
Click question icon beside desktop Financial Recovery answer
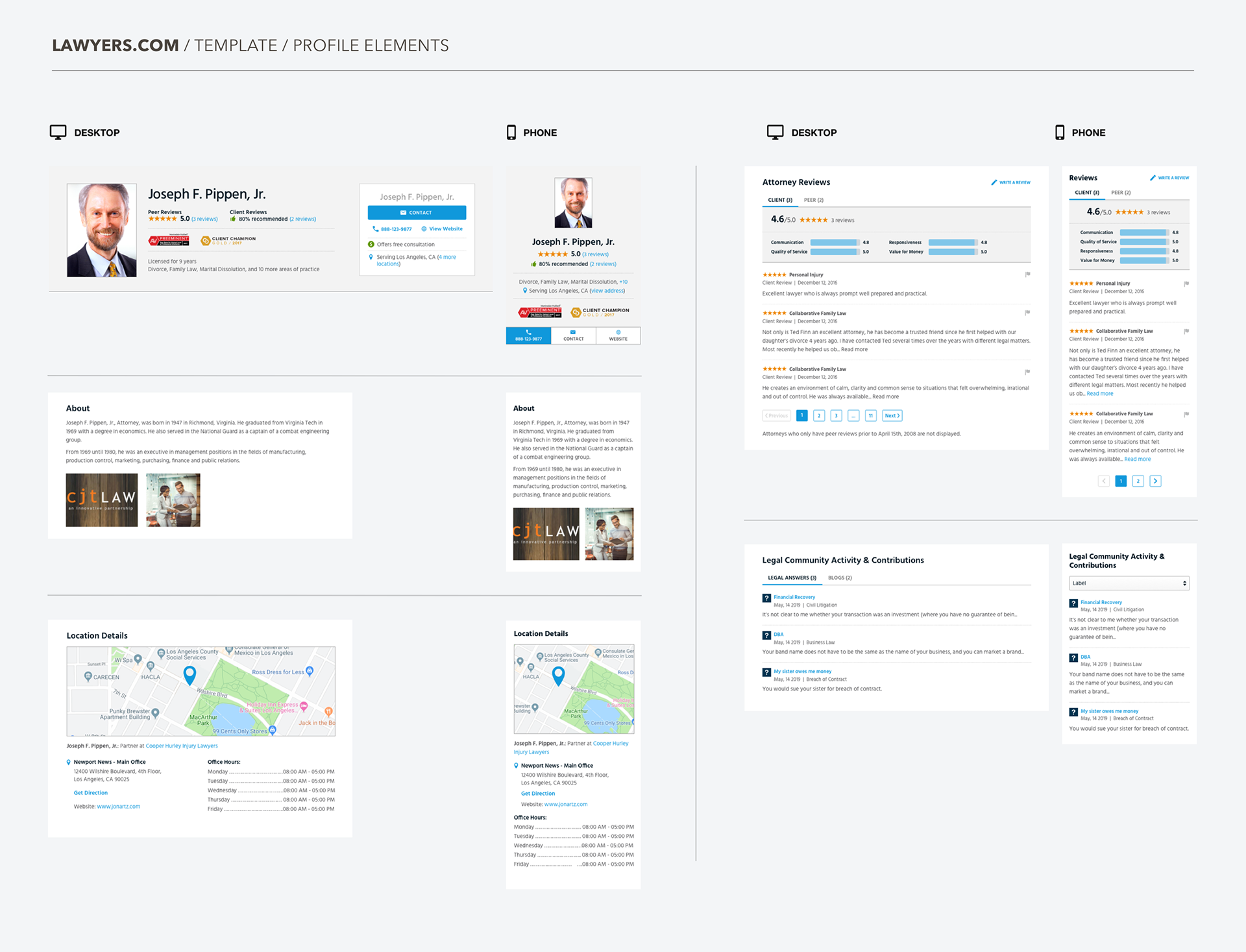pyautogui.click(x=766, y=598)
